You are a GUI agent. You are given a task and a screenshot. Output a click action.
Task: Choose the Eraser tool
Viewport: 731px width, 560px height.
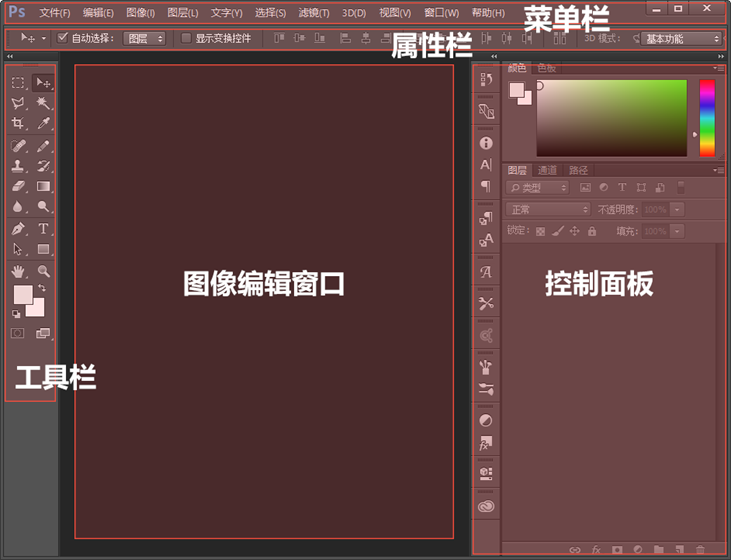tap(18, 186)
